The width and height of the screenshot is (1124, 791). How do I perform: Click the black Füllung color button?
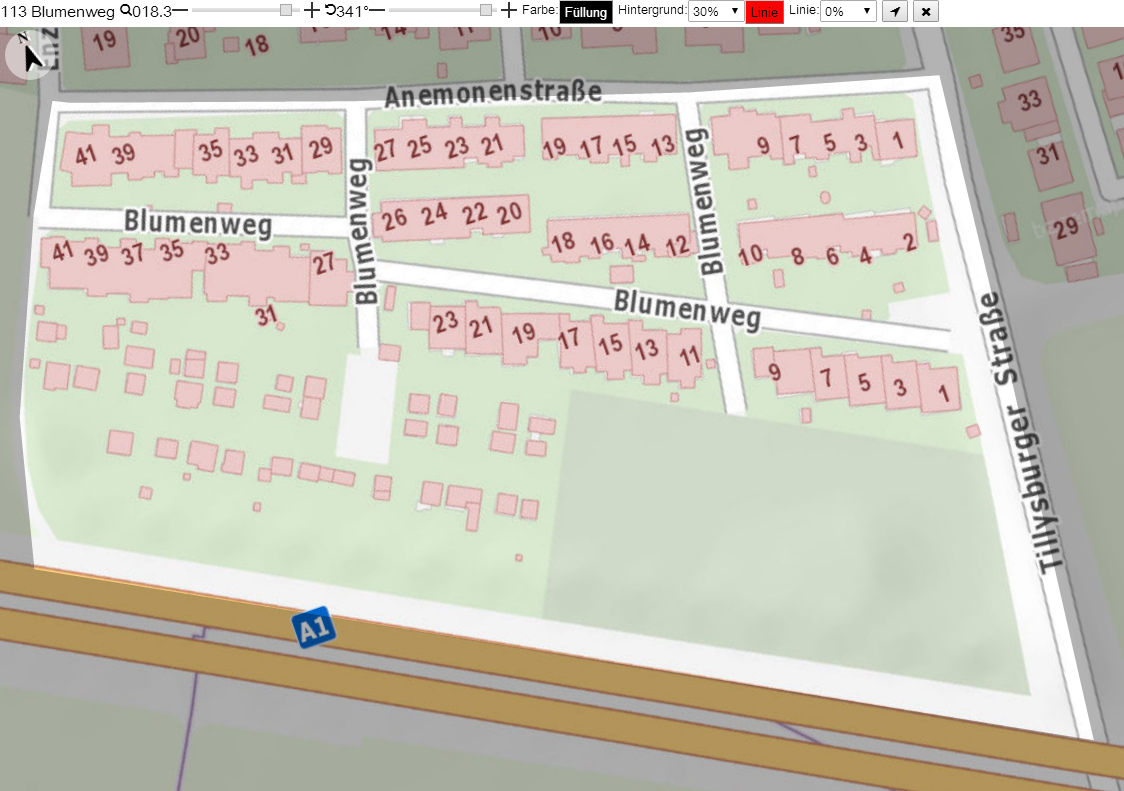pyautogui.click(x=586, y=12)
